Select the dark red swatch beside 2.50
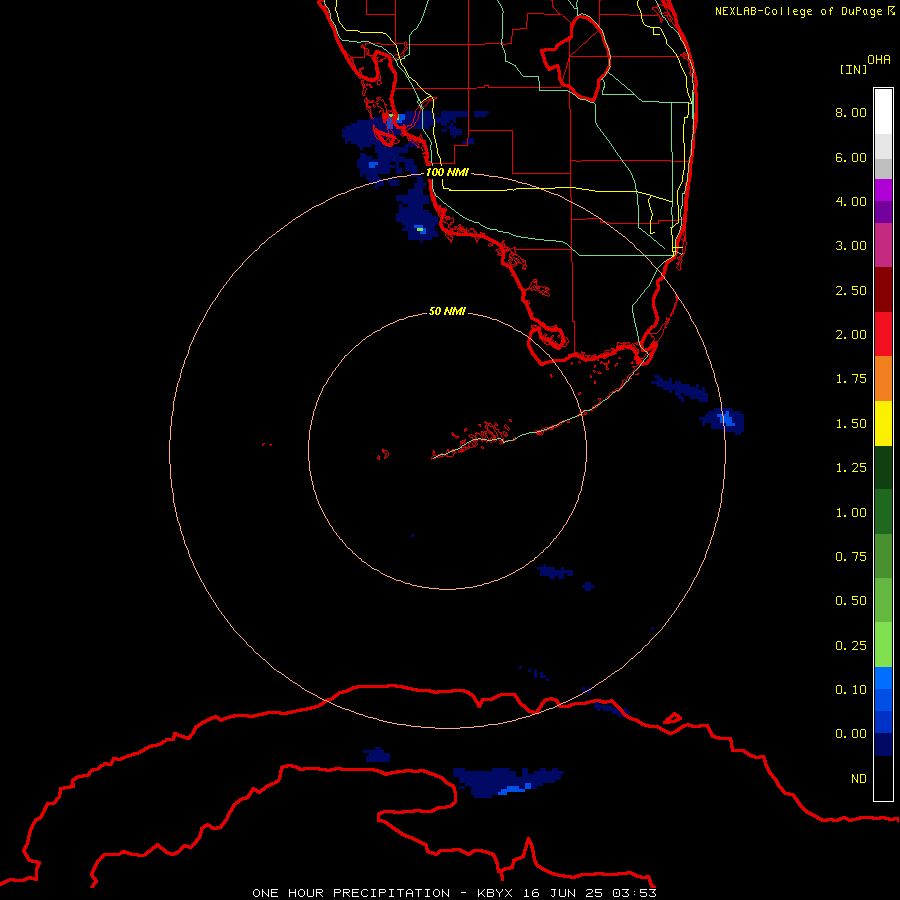Image resolution: width=900 pixels, height=900 pixels. pos(883,290)
